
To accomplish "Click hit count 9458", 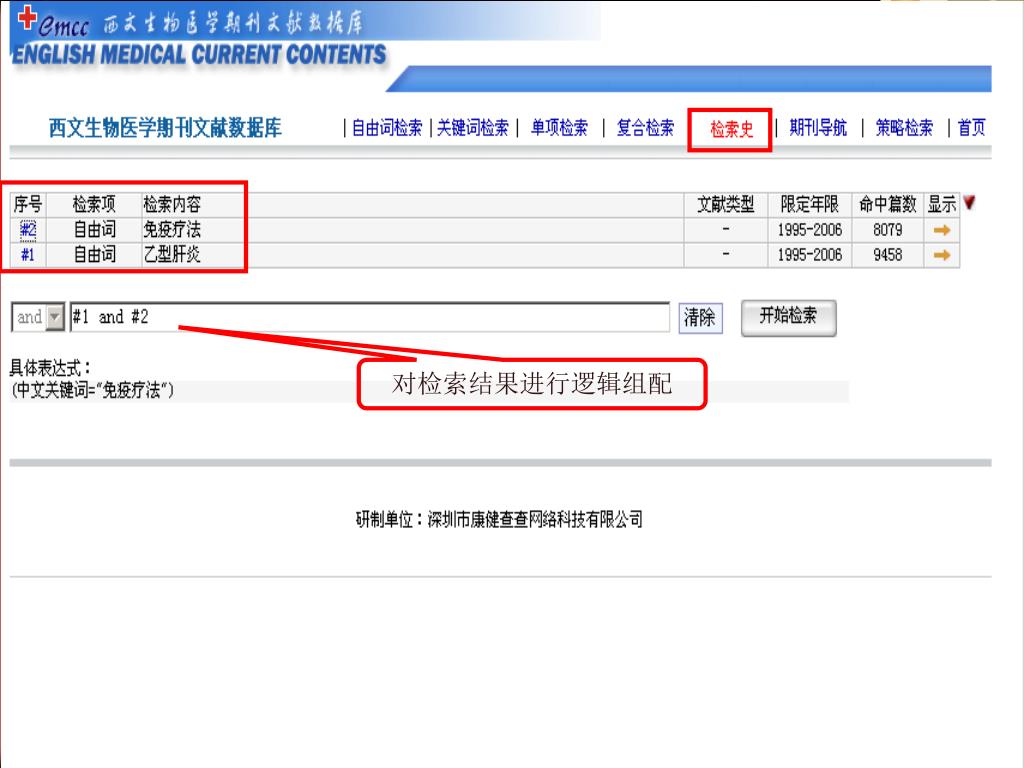I will click(x=888, y=255).
